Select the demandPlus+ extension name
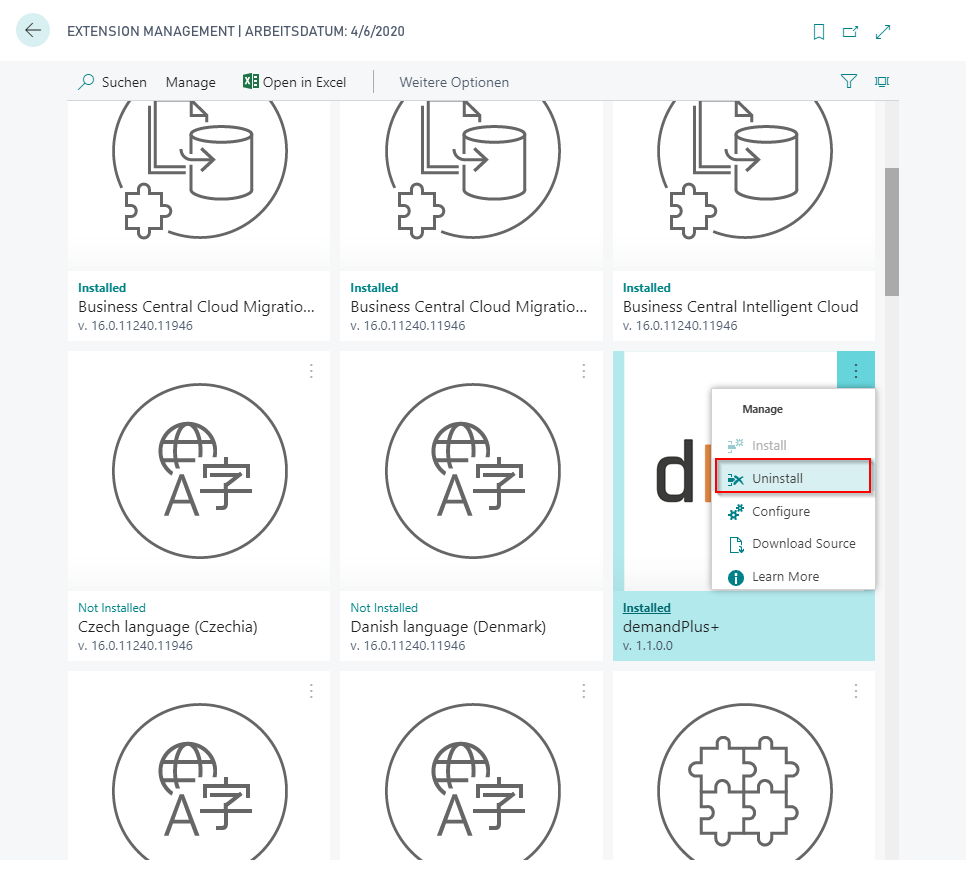 (x=671, y=627)
